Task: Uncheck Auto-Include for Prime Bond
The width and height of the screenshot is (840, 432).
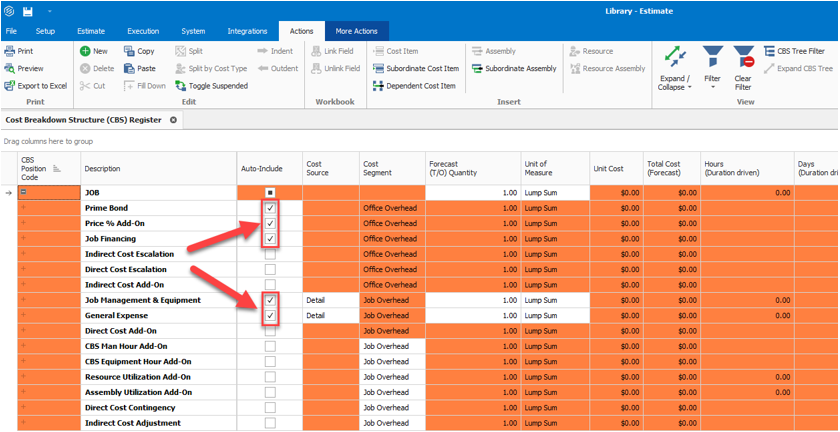Action: 270,208
